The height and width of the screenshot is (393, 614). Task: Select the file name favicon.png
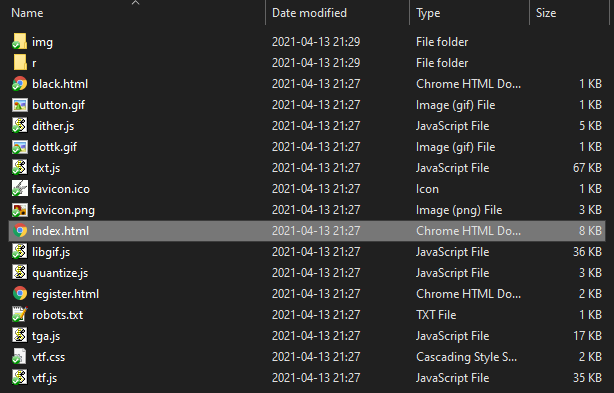[x=63, y=210]
